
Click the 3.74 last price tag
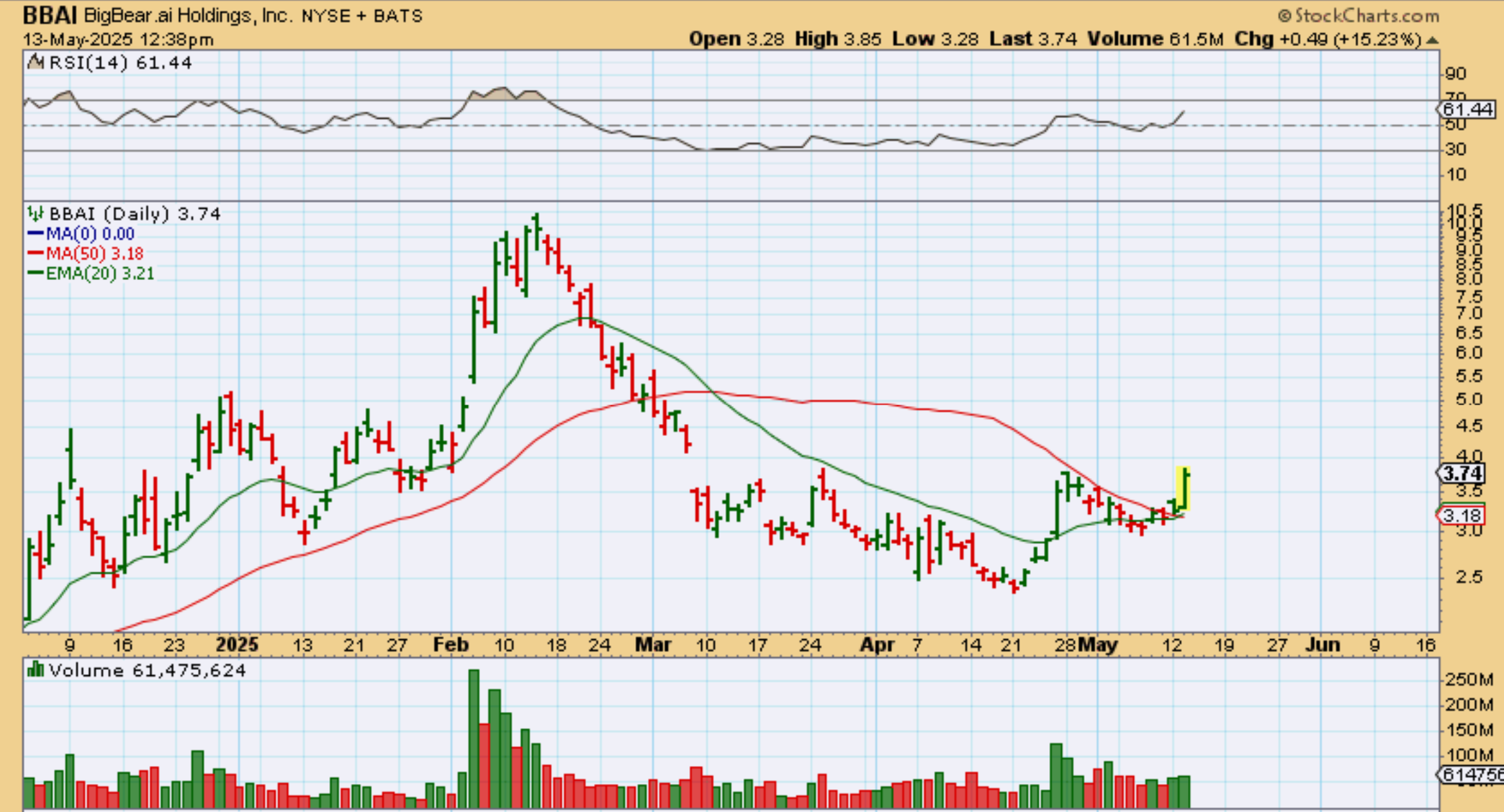tap(1461, 474)
